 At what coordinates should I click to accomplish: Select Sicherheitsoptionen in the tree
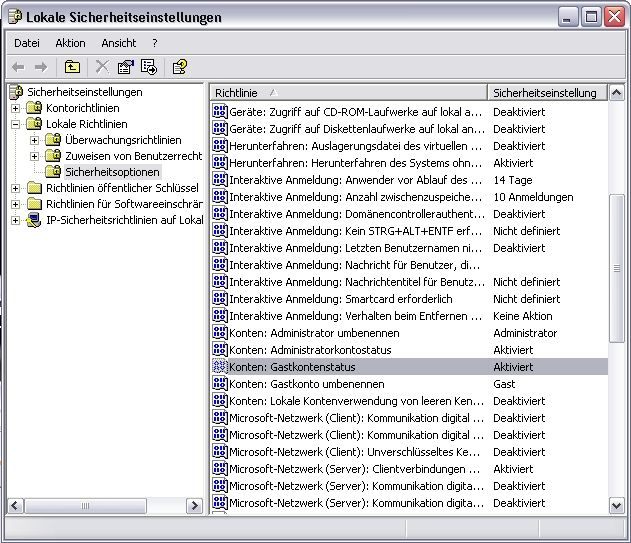tap(112, 172)
